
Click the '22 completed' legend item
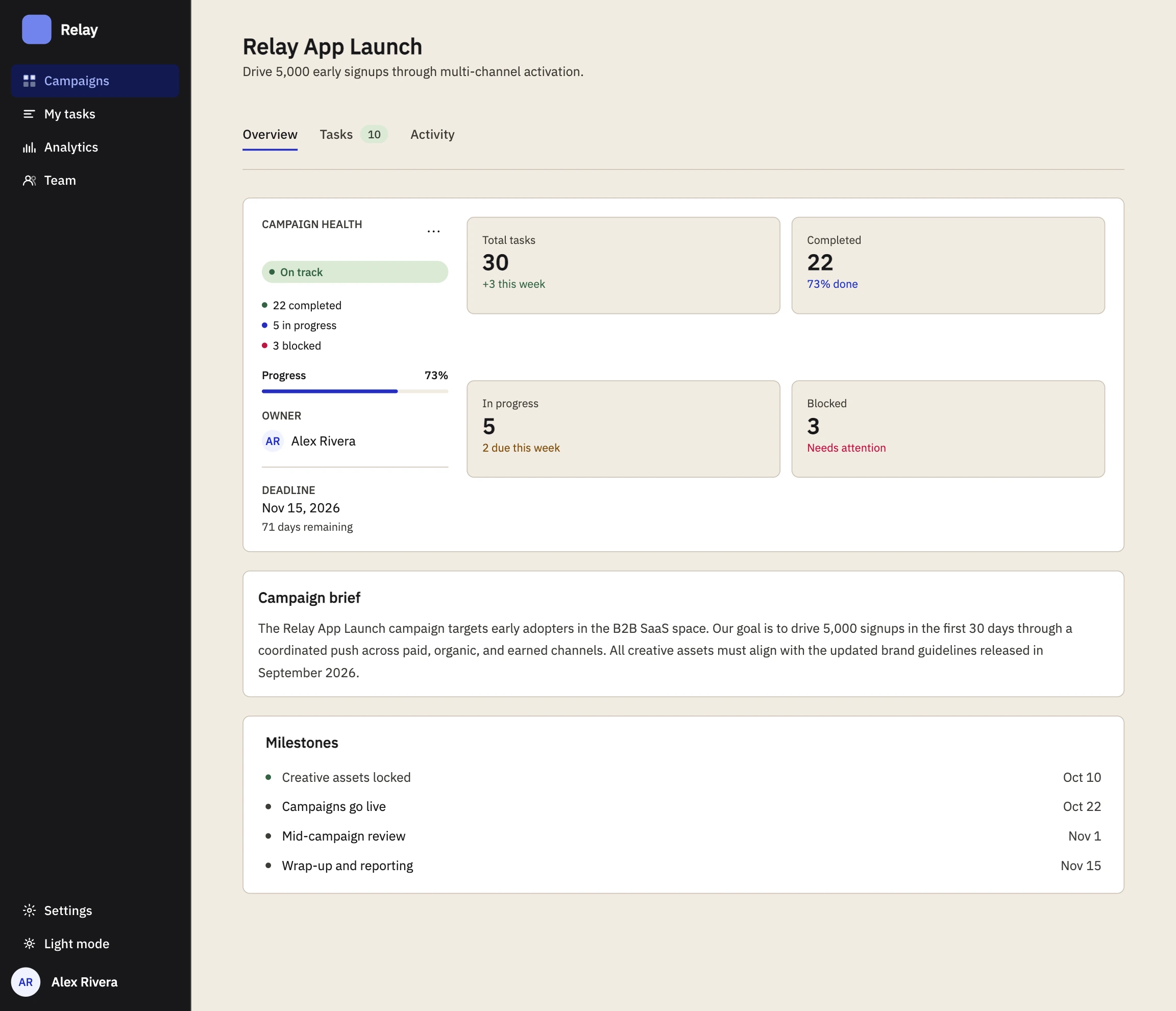pyautogui.click(x=302, y=305)
